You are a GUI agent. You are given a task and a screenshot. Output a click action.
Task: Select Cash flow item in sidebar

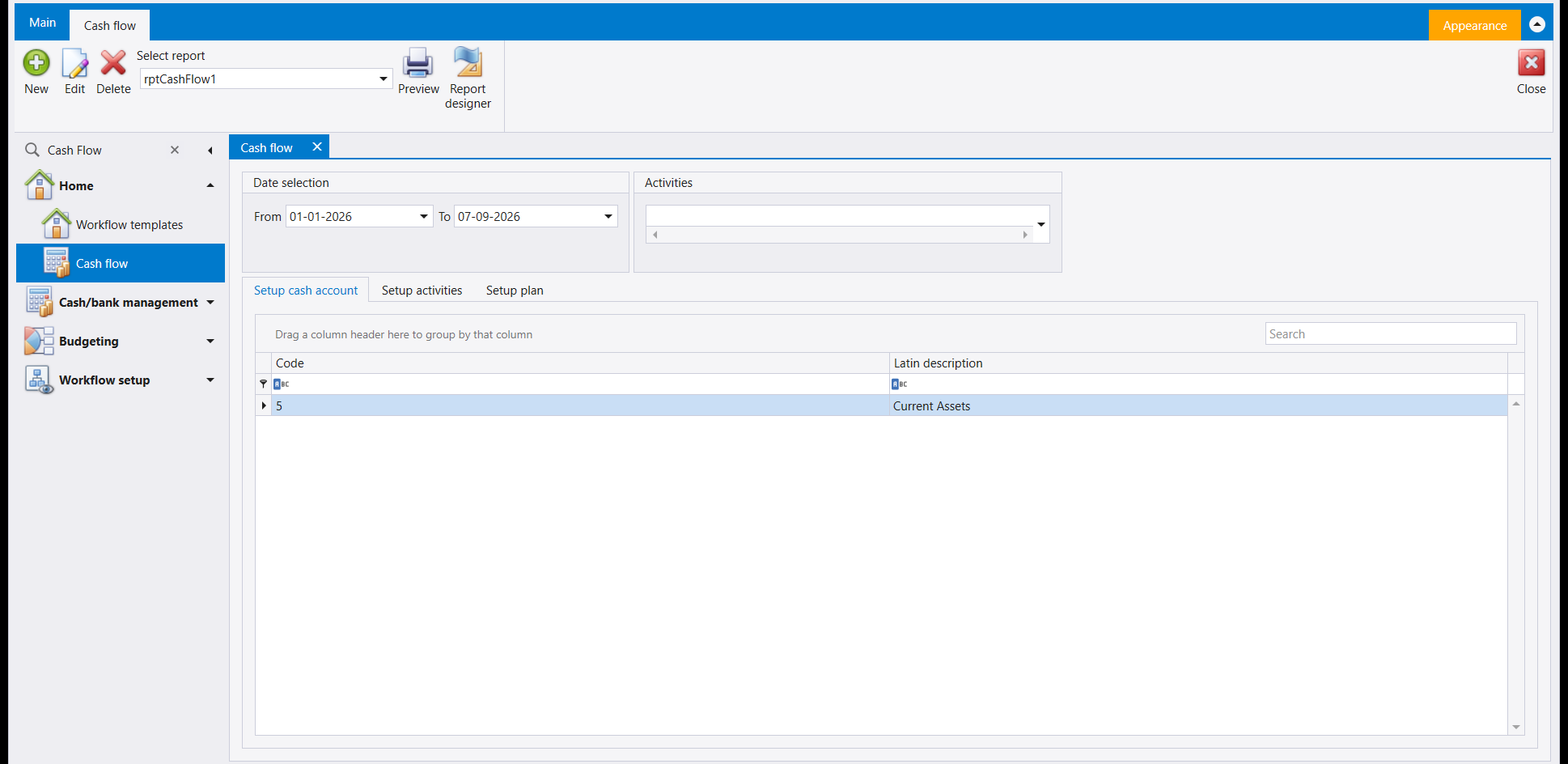pos(121,263)
